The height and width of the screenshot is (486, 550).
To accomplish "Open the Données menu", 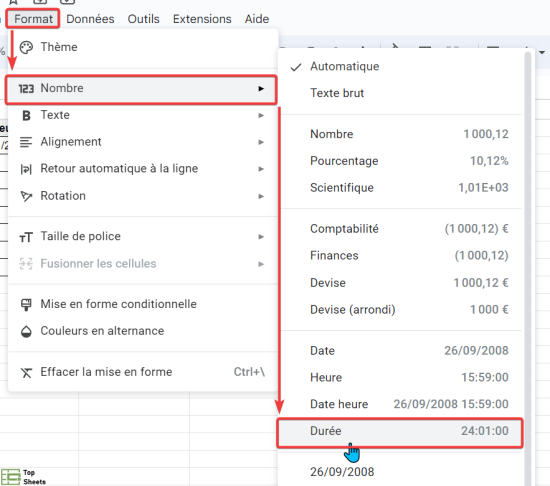I will tap(90, 19).
